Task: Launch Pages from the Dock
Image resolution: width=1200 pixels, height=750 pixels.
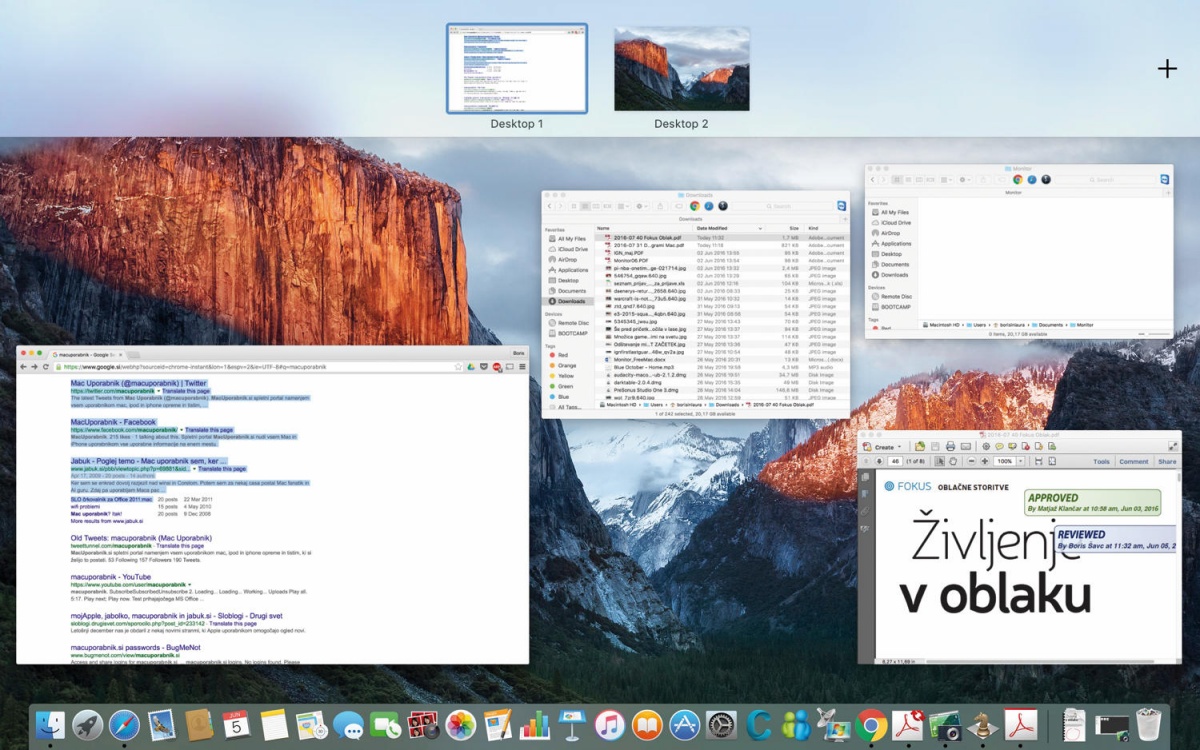Action: click(497, 725)
